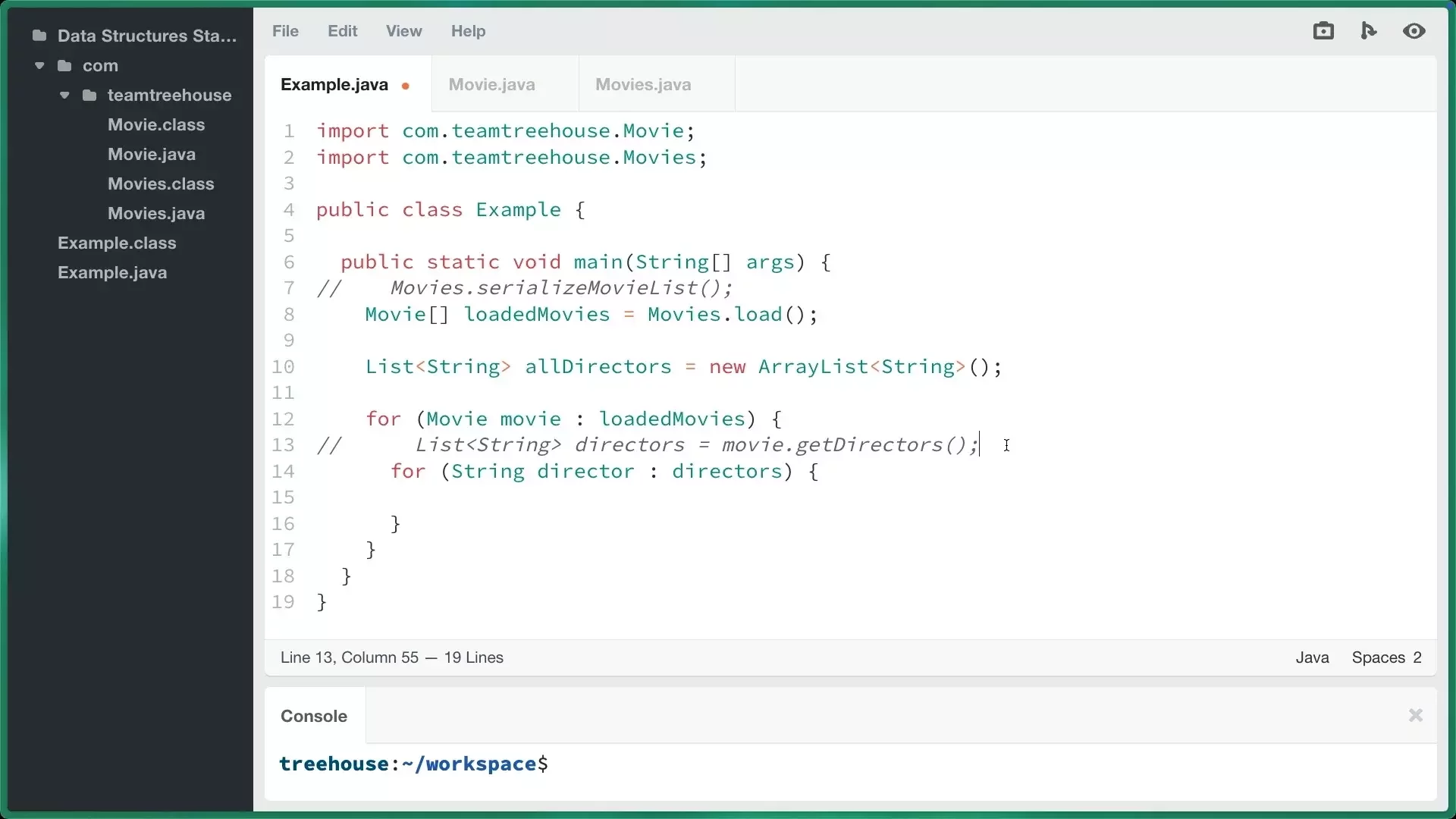Screen dimensions: 1456x819
Task: Click the allDirectors variable on line 10
Action: (x=598, y=367)
